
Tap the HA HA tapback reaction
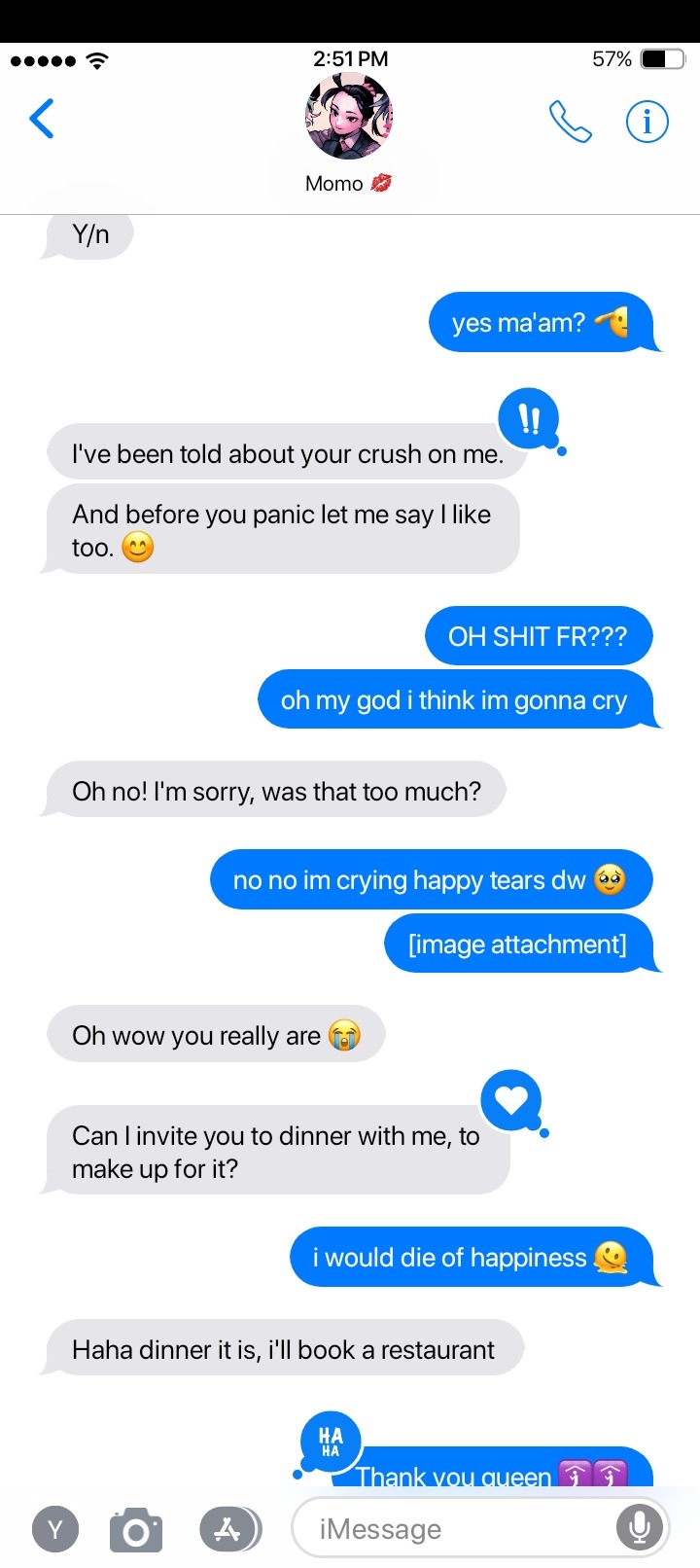331,1441
